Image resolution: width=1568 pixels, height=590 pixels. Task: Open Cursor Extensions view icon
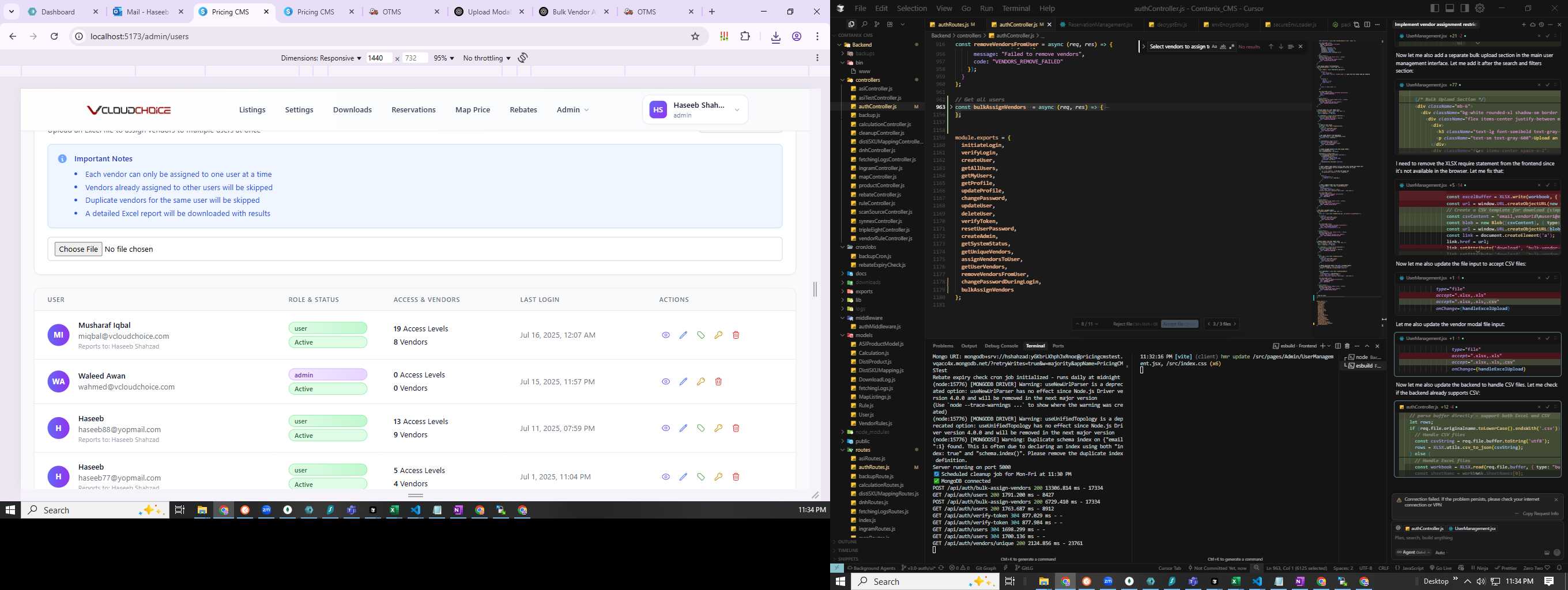pyautogui.click(x=890, y=24)
